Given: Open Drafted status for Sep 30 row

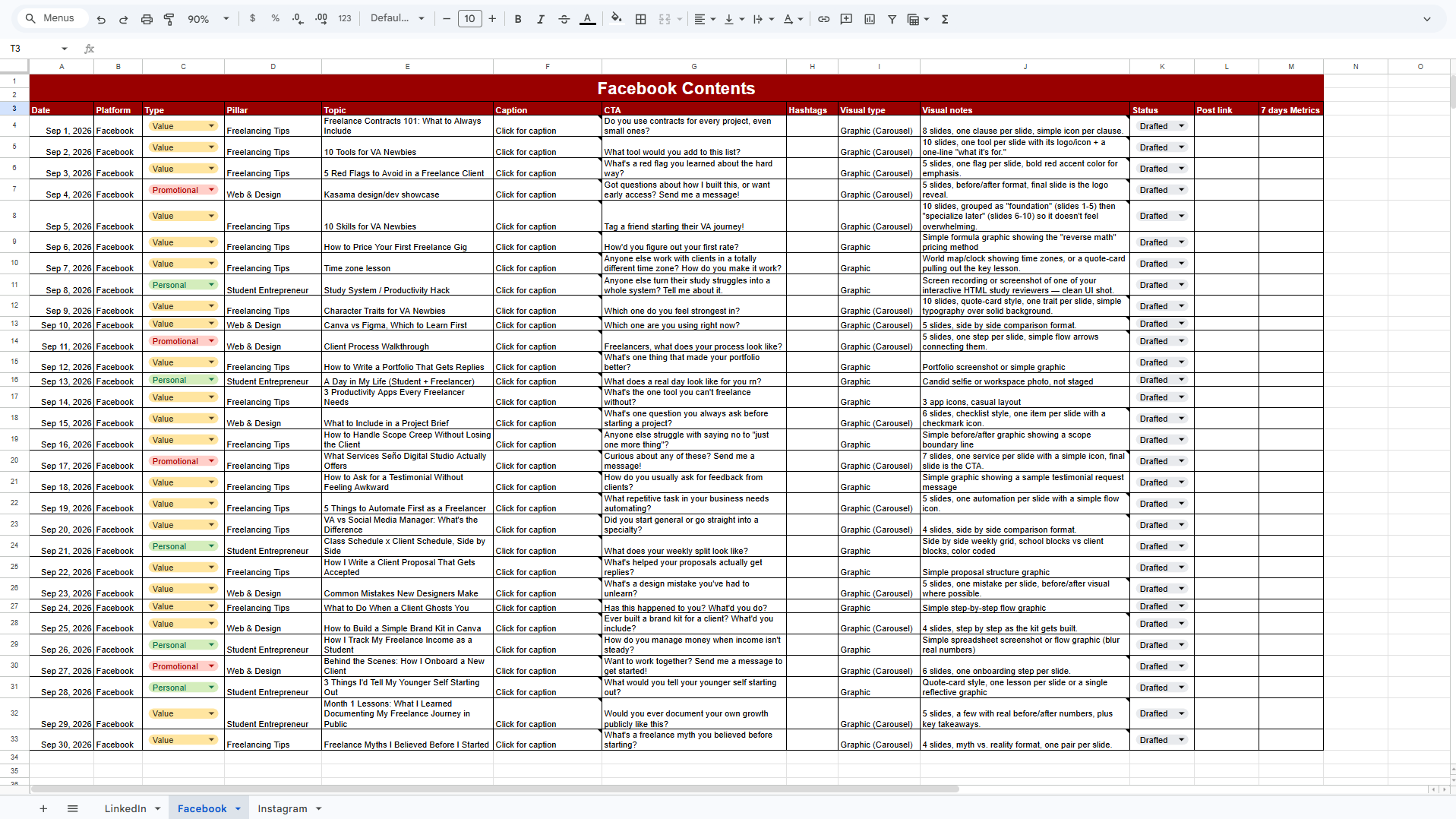Looking at the screenshot, I should [x=1161, y=740].
